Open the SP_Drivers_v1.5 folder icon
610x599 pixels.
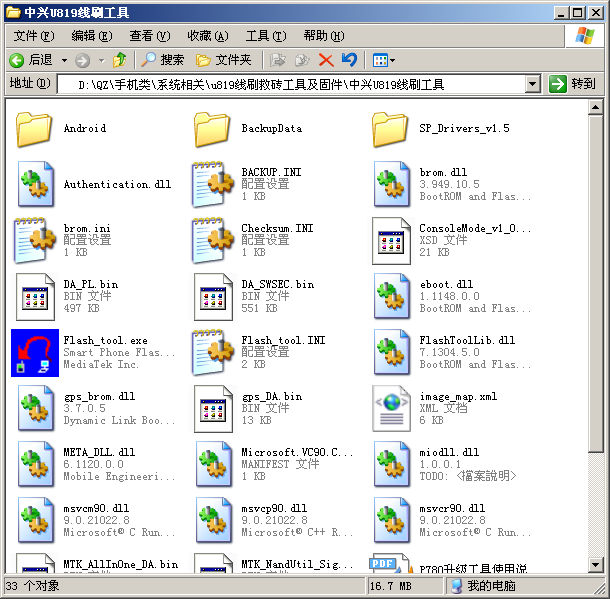click(390, 129)
